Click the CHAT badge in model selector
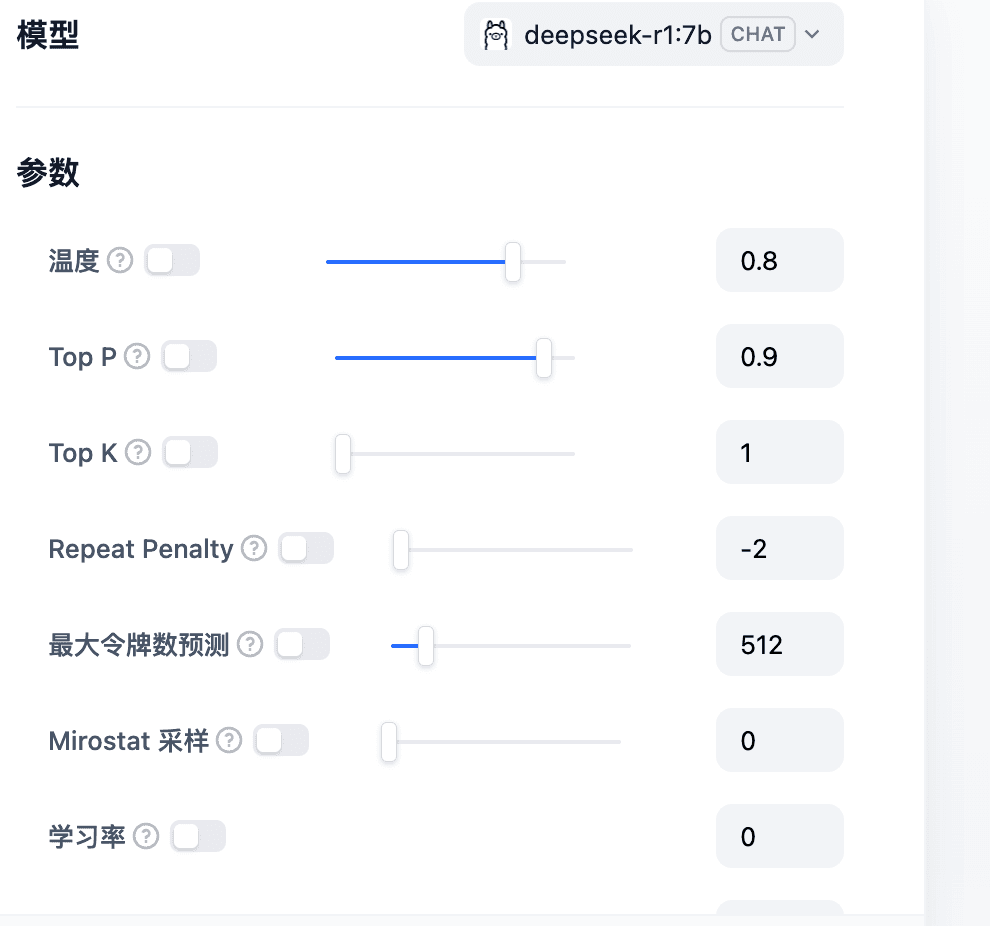 (x=758, y=34)
